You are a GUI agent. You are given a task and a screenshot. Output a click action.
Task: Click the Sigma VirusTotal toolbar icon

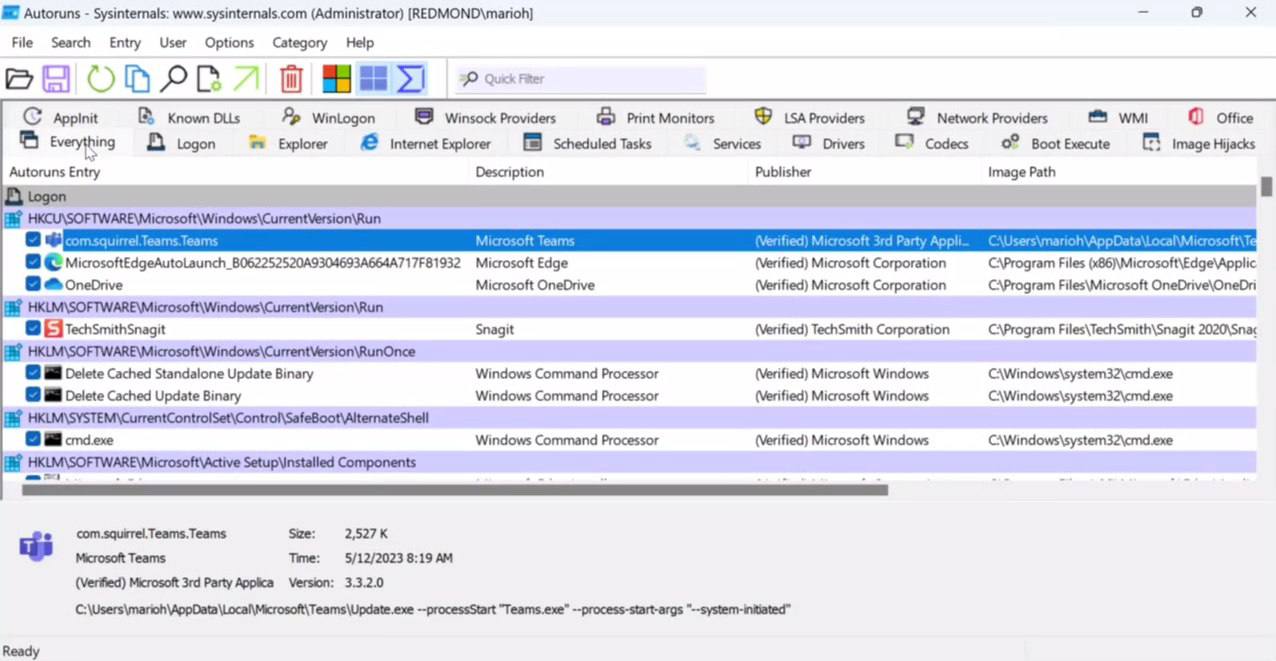(410, 78)
